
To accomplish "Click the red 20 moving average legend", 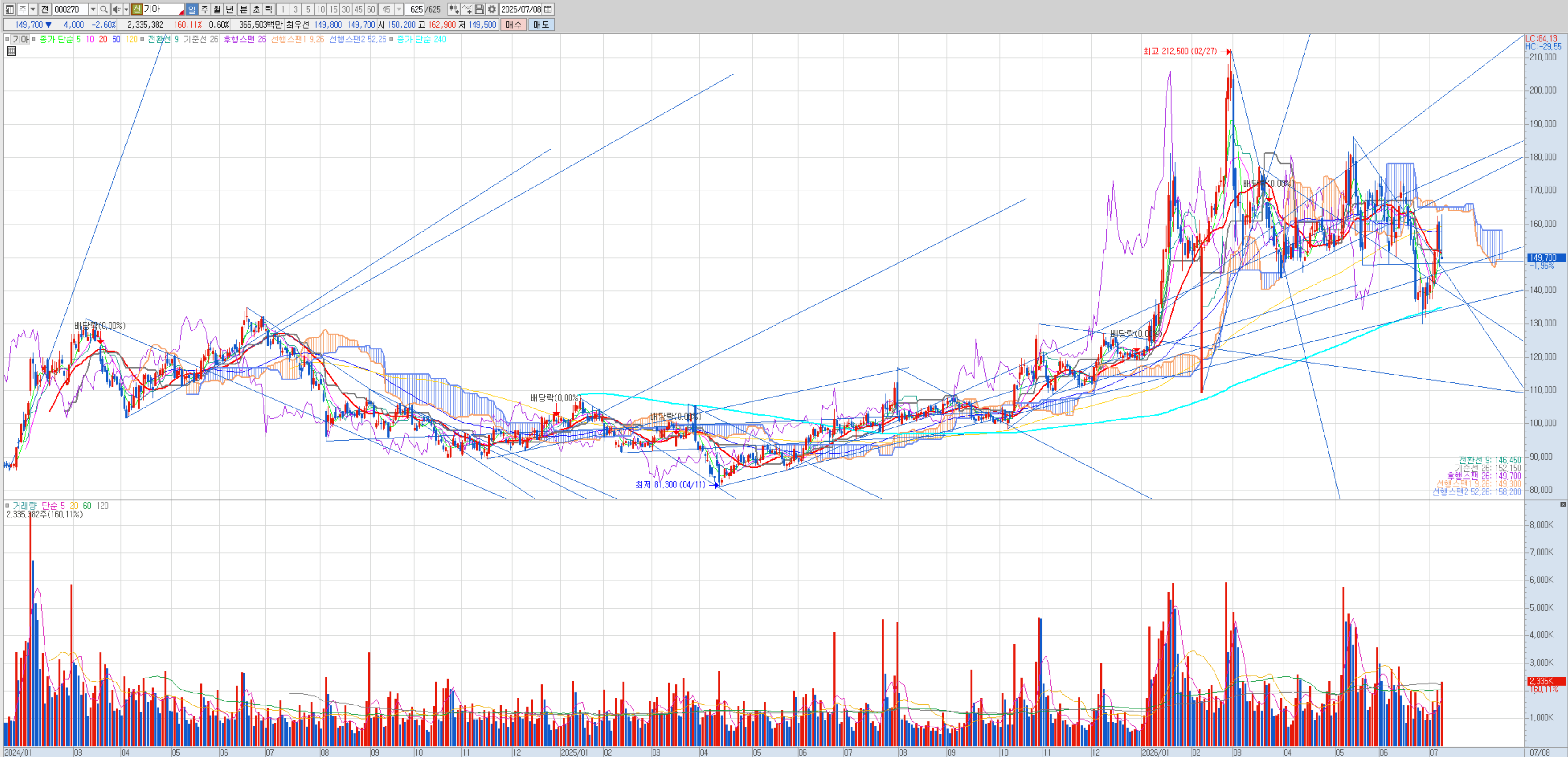I will [x=103, y=39].
